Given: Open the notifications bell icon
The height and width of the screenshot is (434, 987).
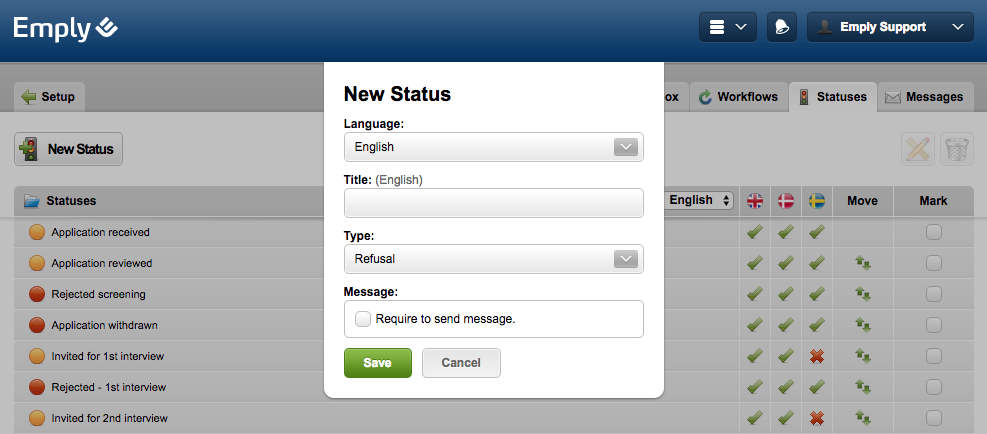Looking at the screenshot, I should (x=781, y=27).
